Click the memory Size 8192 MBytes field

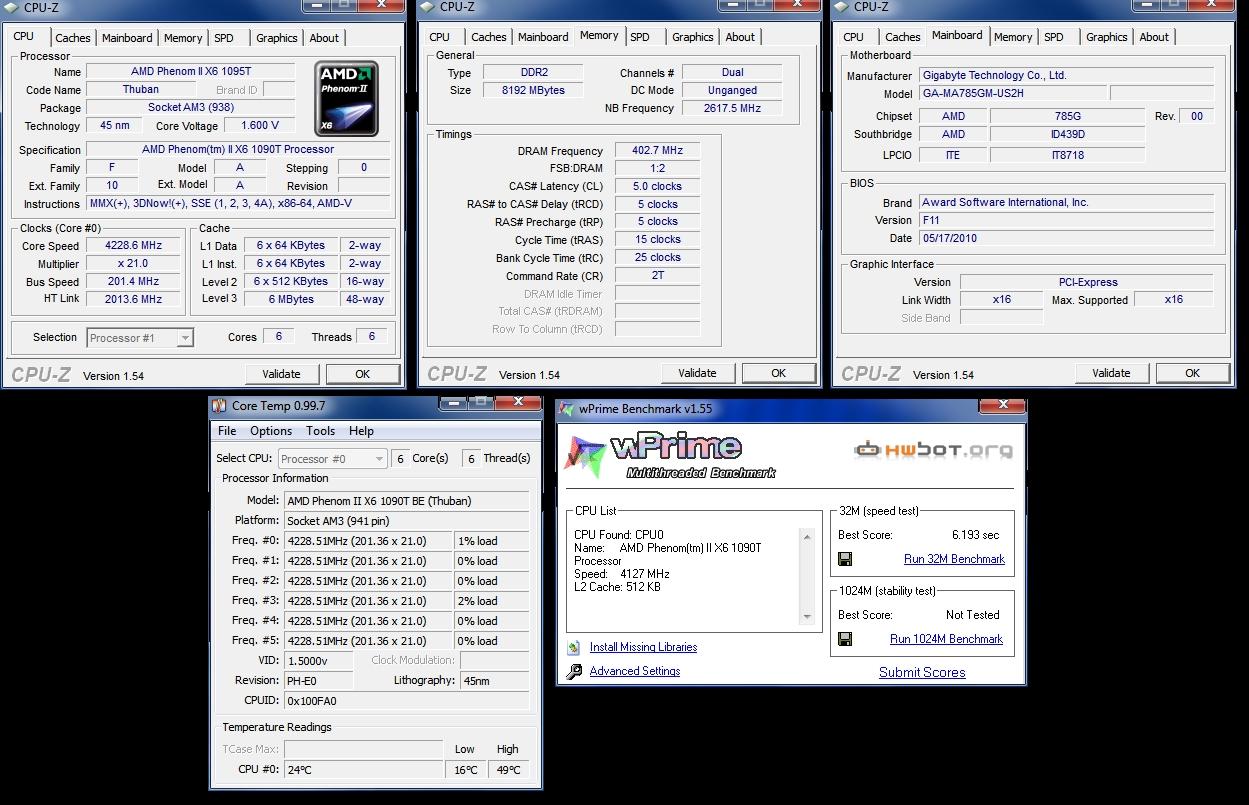point(534,90)
